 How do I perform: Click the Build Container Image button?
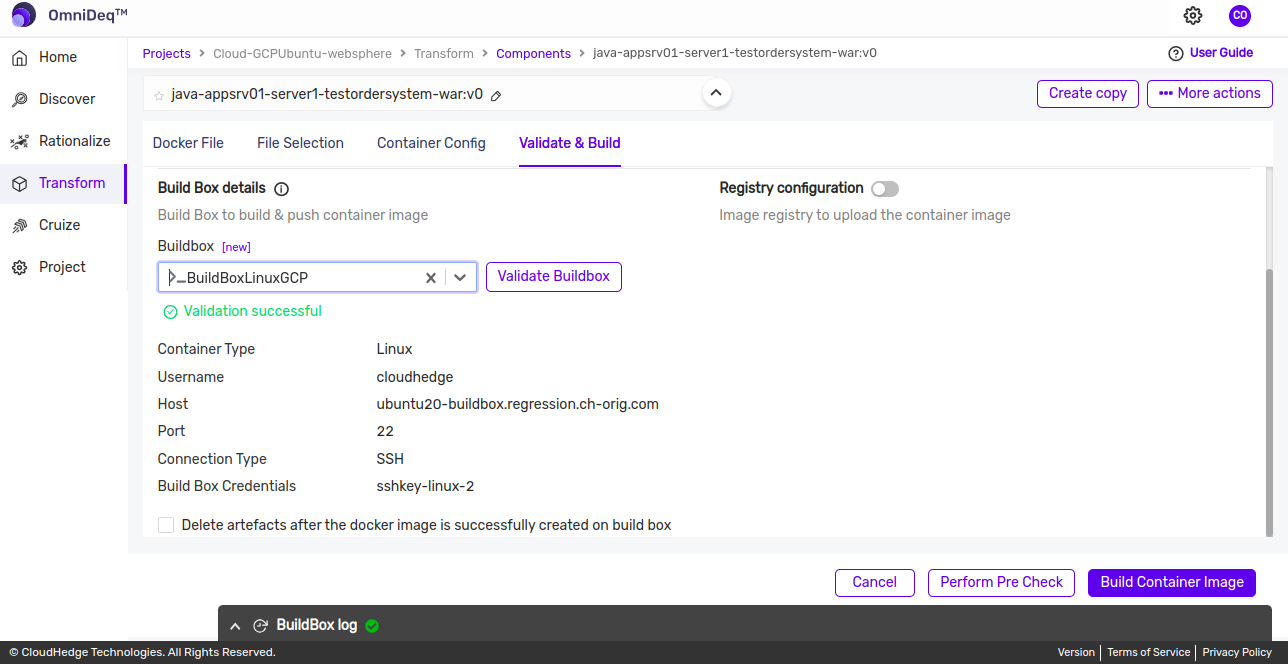pos(1172,583)
